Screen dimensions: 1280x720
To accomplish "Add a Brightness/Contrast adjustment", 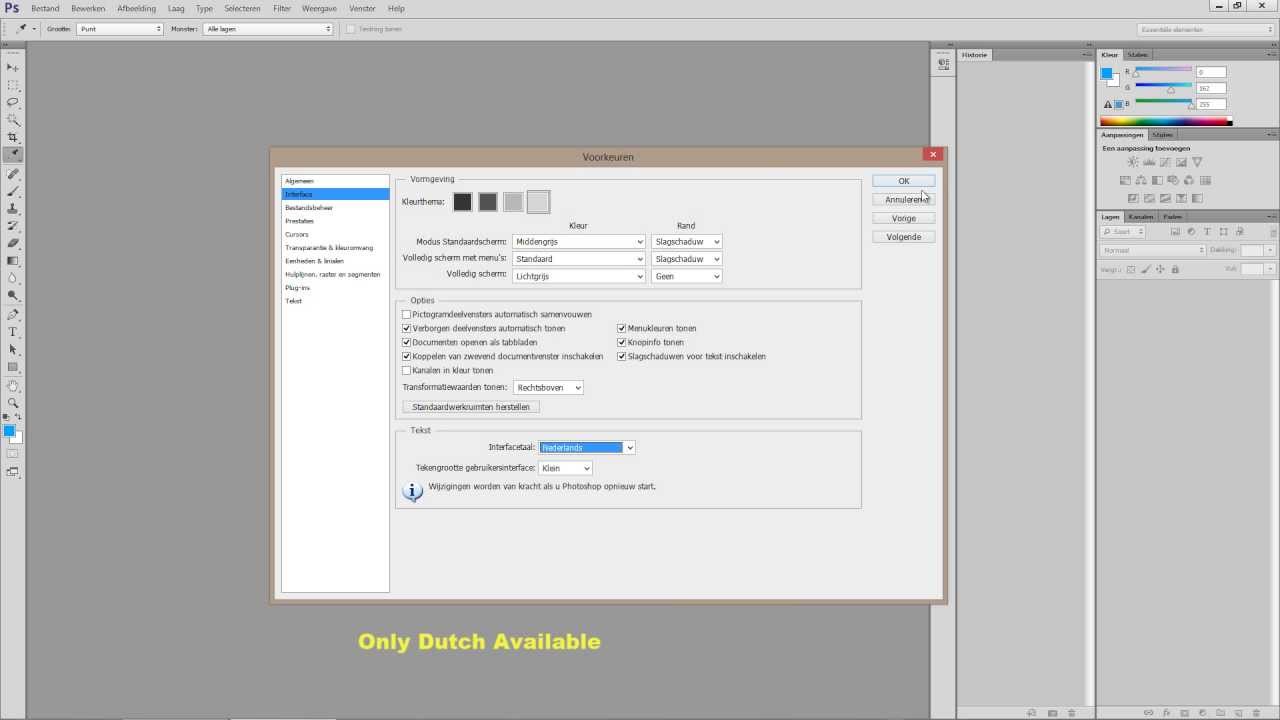I will 1132,162.
